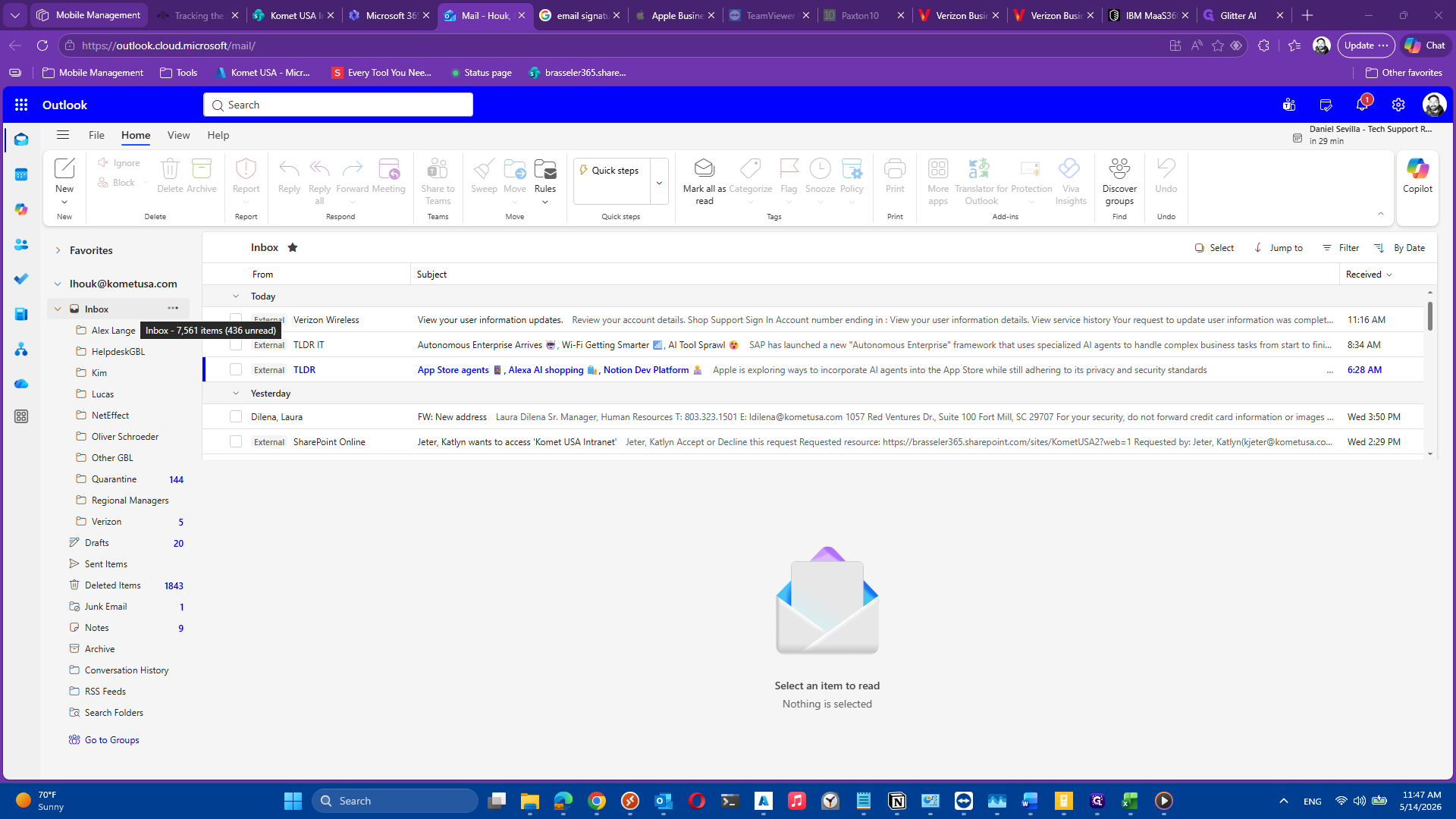Open the Outlook app launcher grid
Image resolution: width=1456 pixels, height=819 pixels.
21,105
